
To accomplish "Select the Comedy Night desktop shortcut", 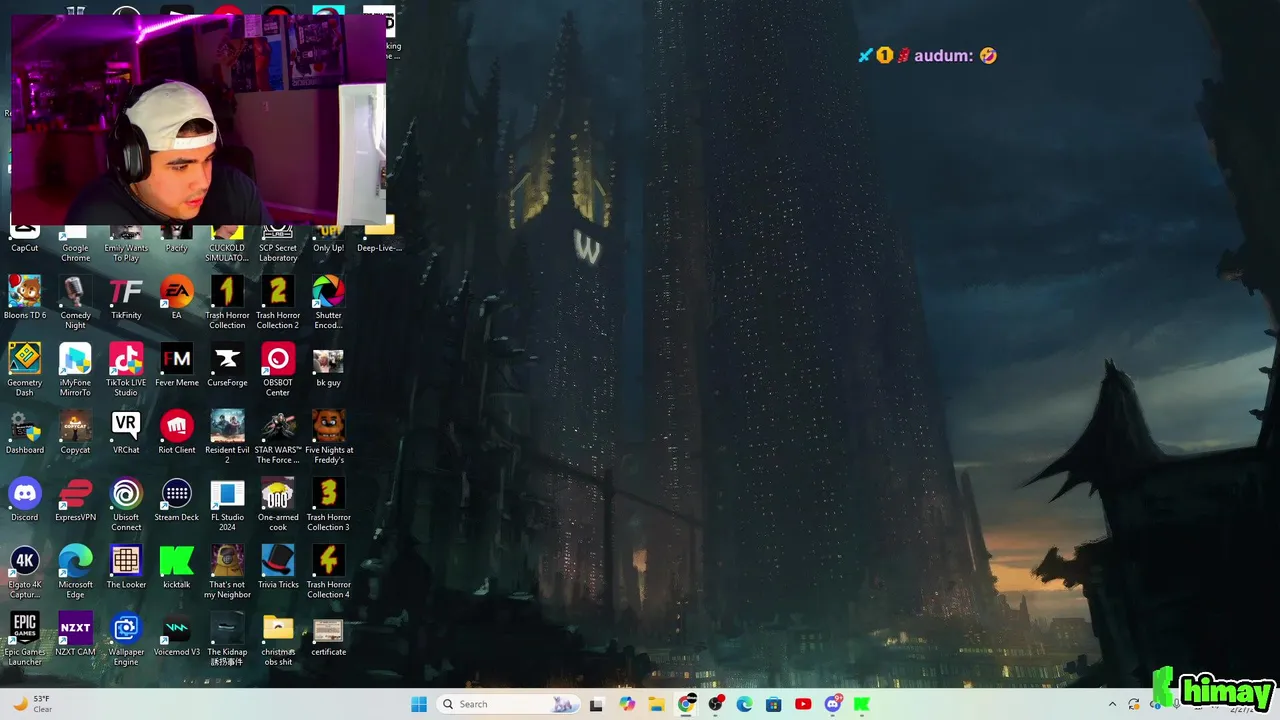I will [75, 292].
